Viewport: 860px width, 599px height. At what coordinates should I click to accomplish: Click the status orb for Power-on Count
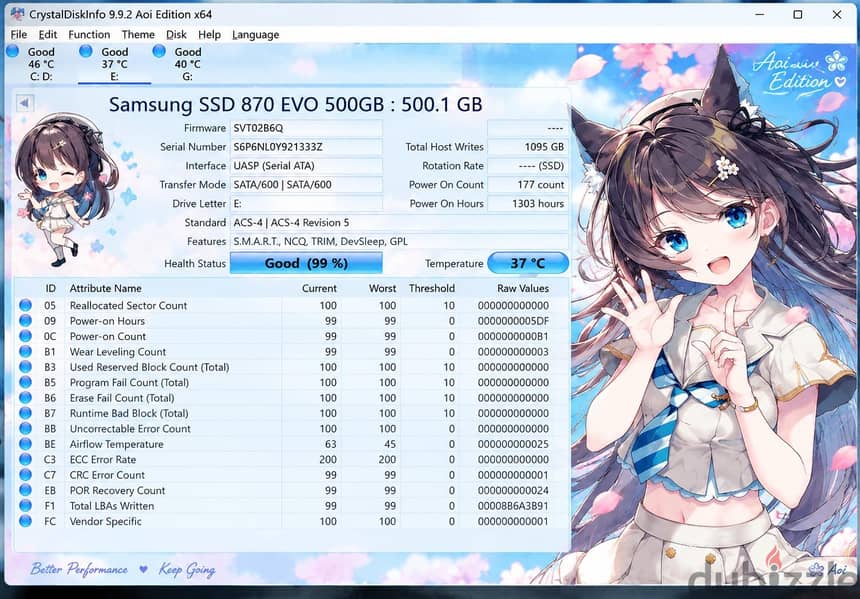25,336
